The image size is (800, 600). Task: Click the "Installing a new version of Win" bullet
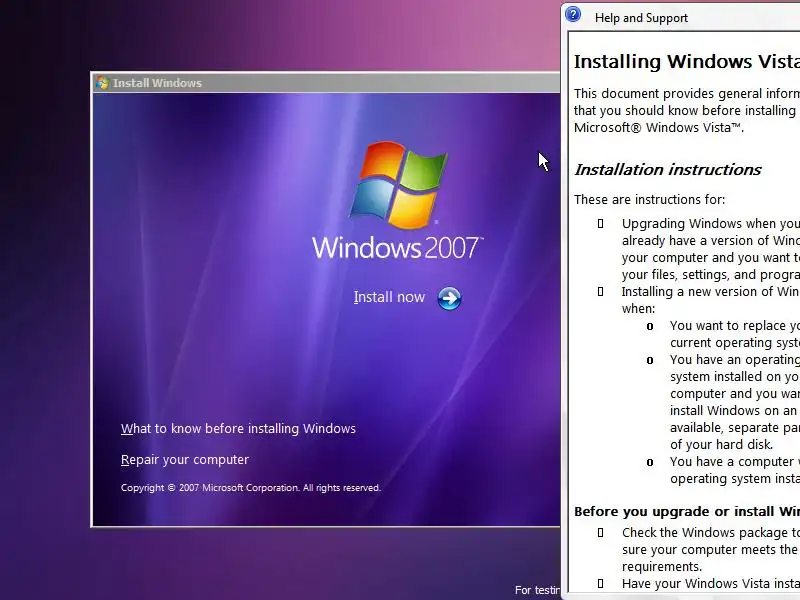click(710, 291)
